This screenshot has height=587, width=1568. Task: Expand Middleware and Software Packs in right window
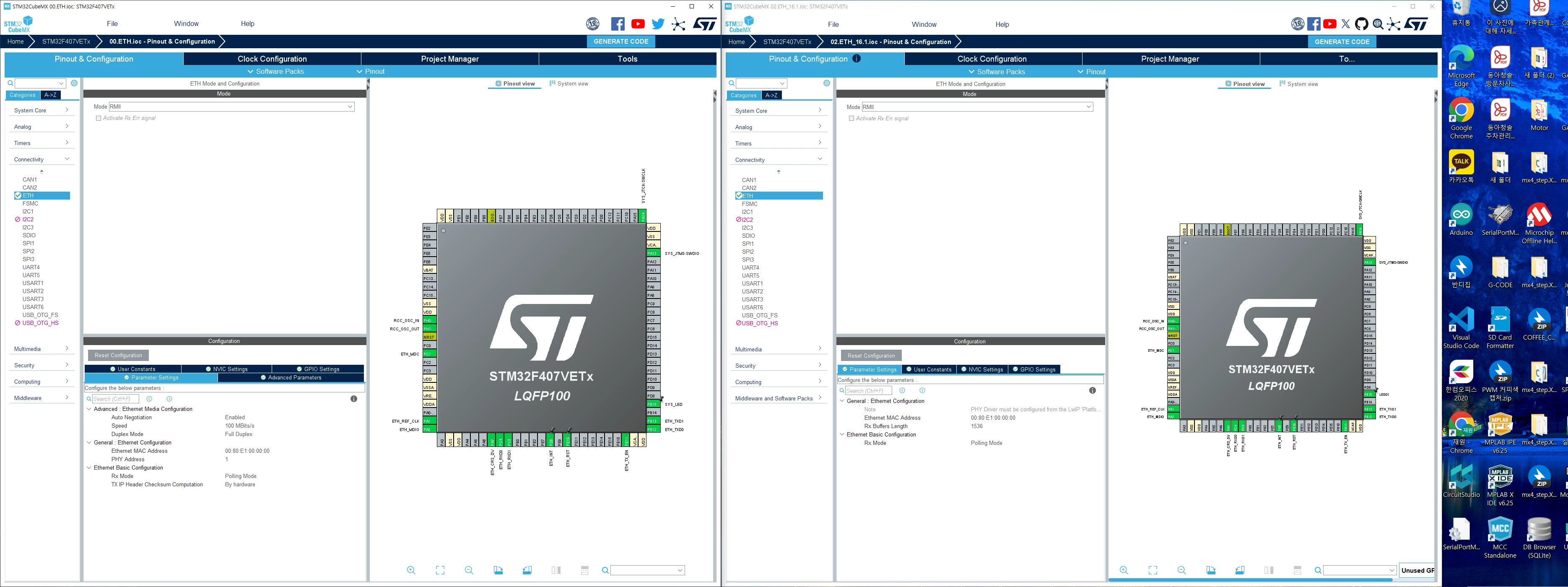(x=779, y=398)
